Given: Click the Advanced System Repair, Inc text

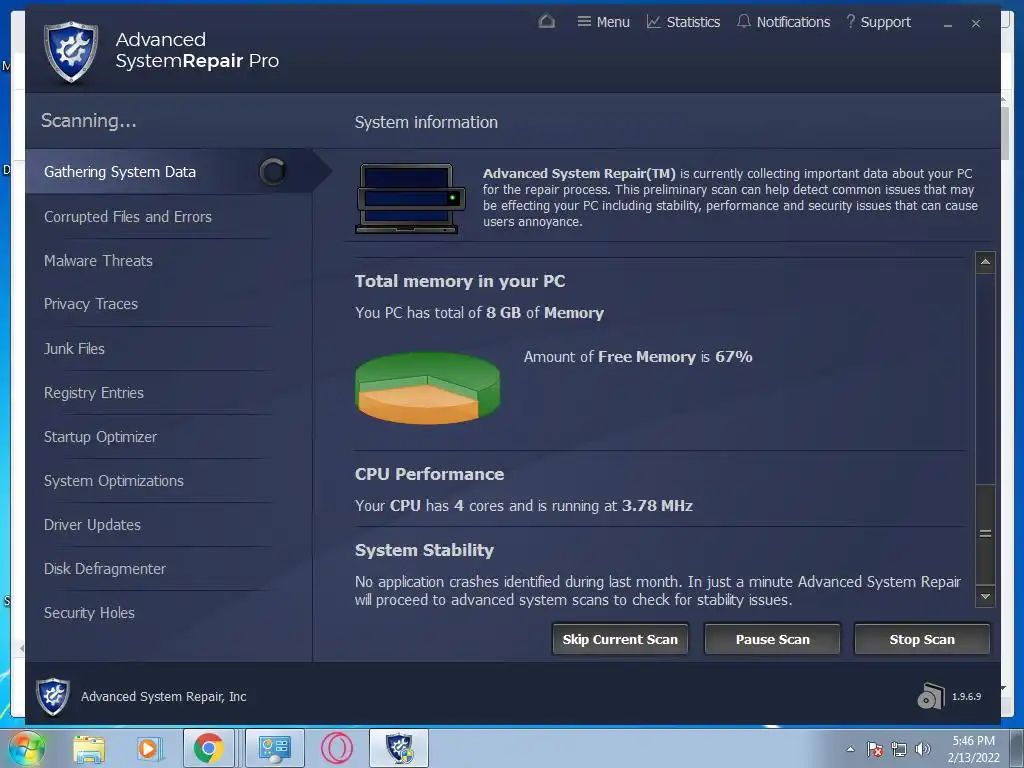Looking at the screenshot, I should [x=163, y=697].
